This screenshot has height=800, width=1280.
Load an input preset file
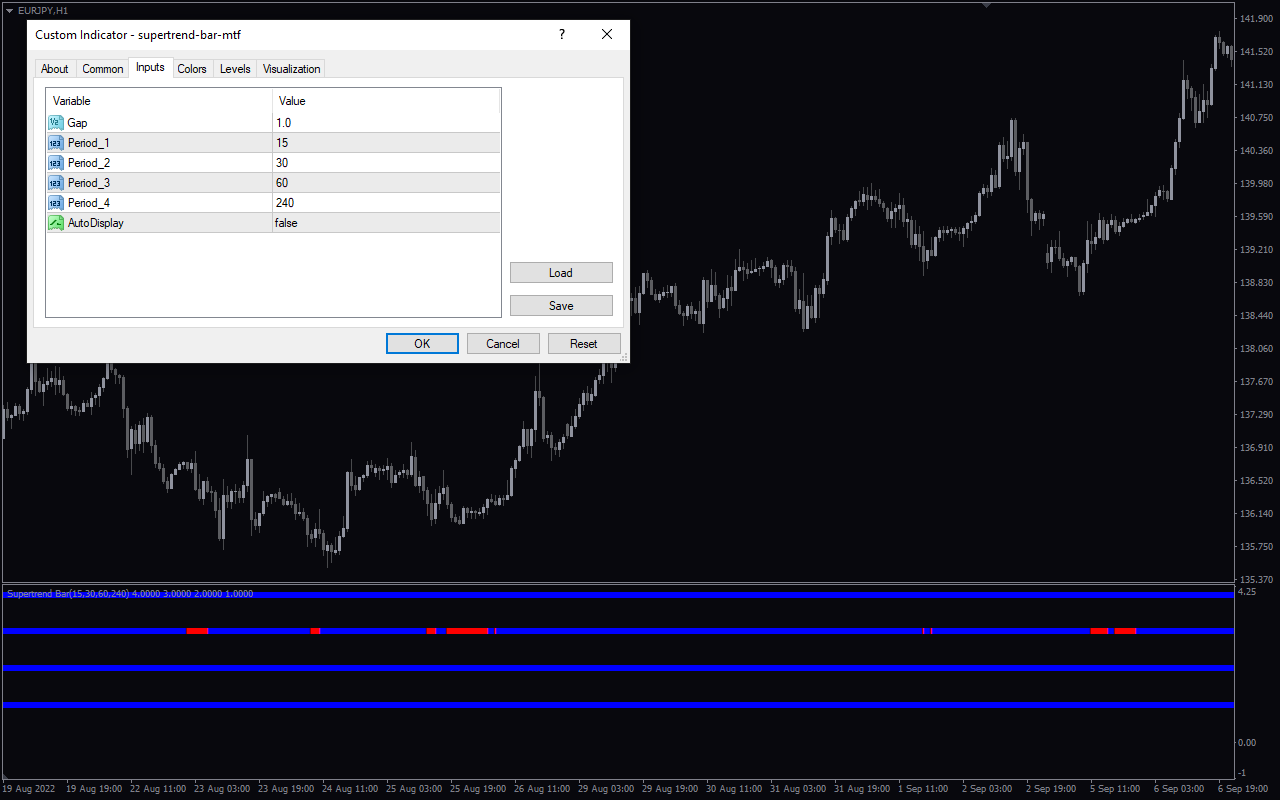click(561, 273)
